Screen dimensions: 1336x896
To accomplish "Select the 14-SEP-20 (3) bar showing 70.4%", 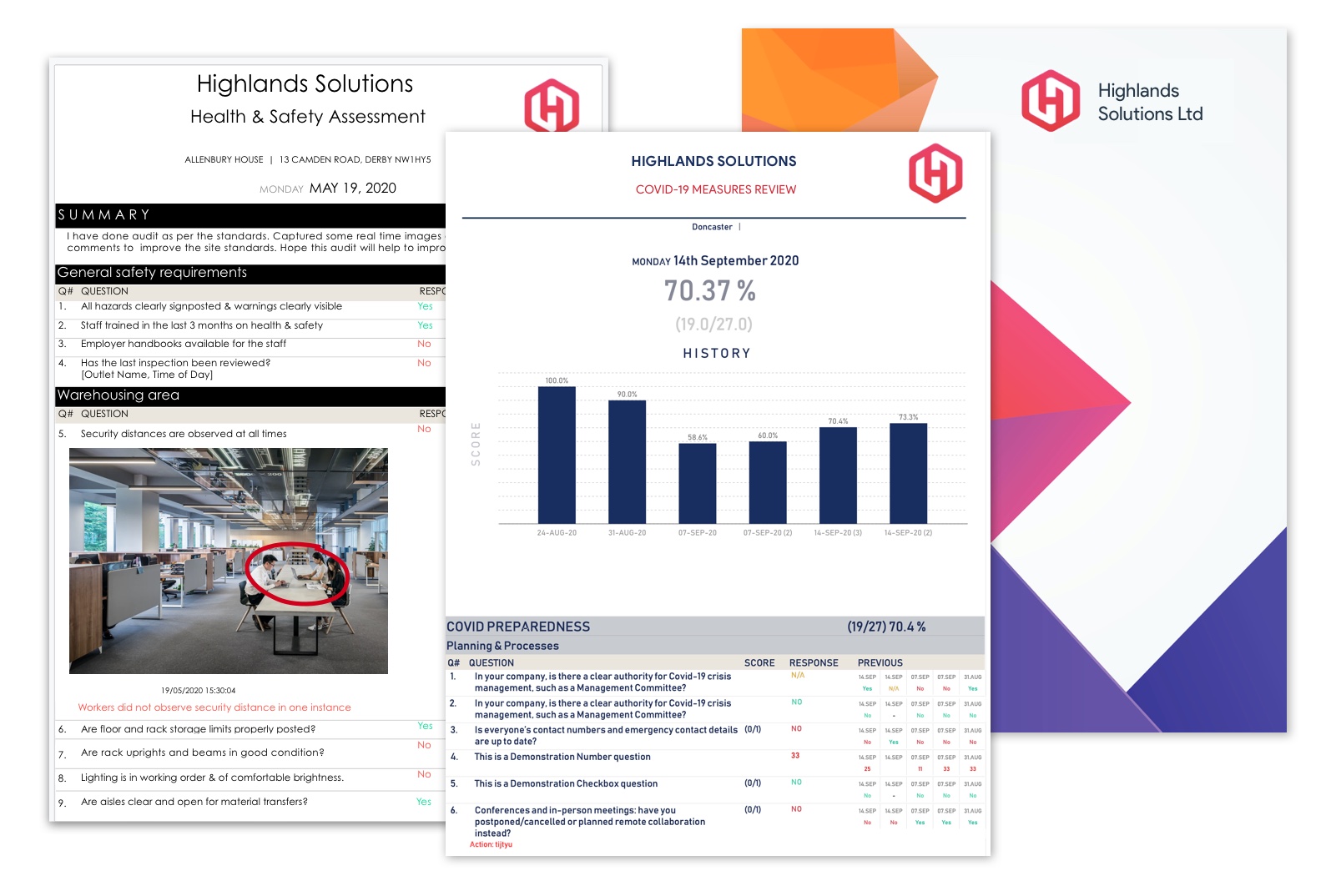I will tap(838, 476).
